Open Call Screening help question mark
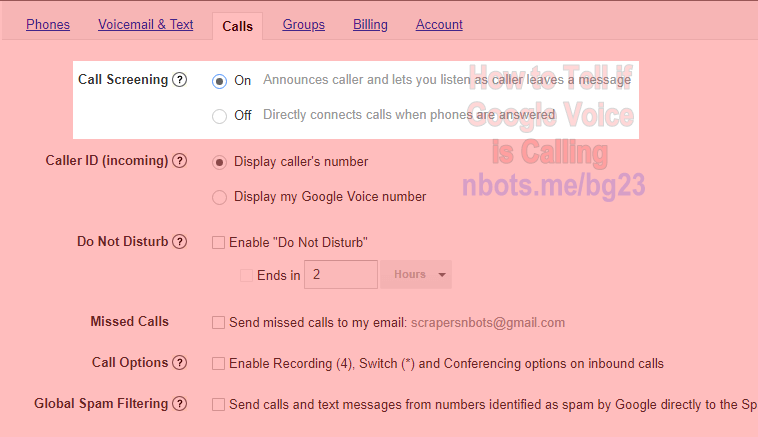Image resolution: width=758 pixels, height=437 pixels. point(179,79)
